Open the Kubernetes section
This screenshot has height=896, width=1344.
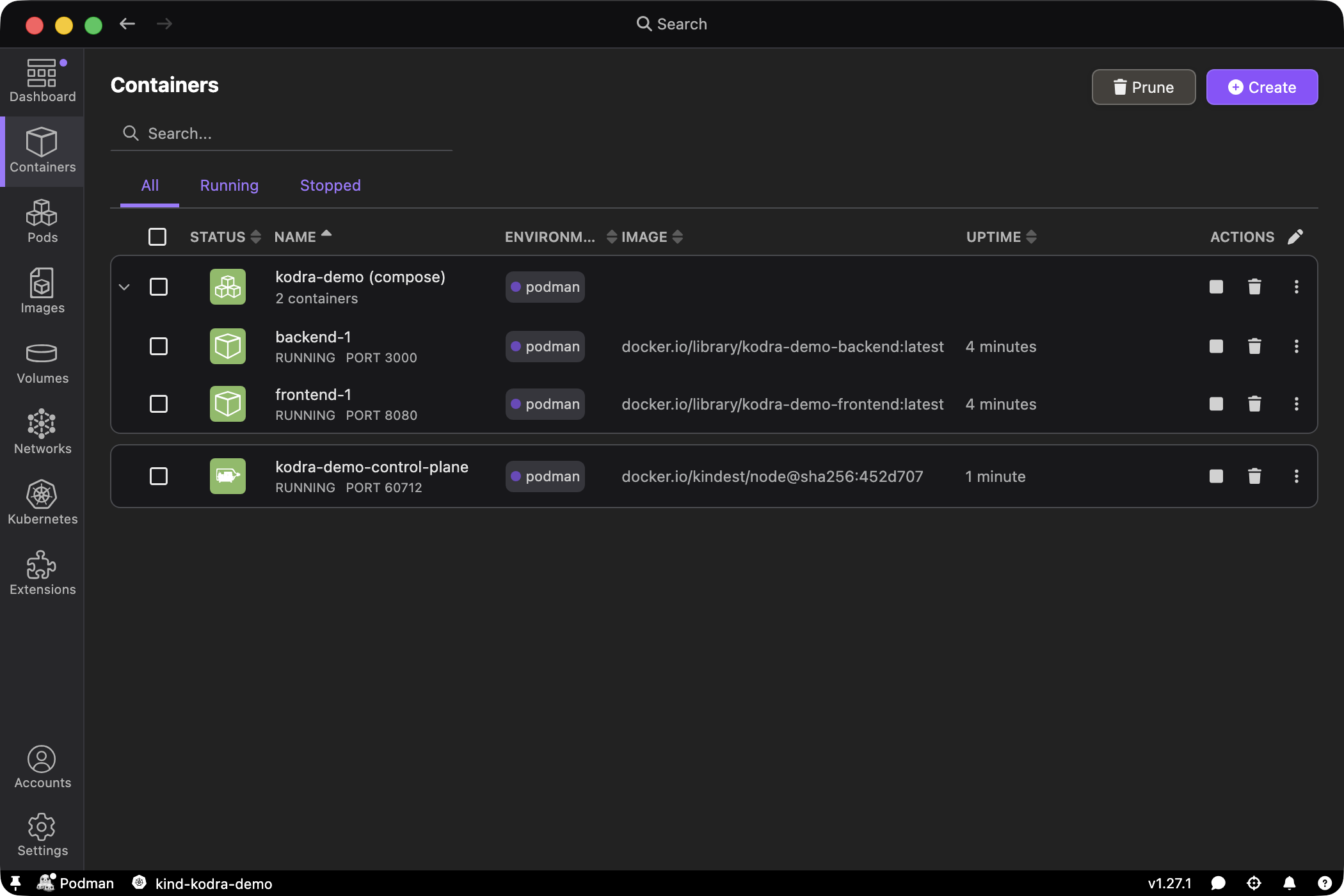42,503
